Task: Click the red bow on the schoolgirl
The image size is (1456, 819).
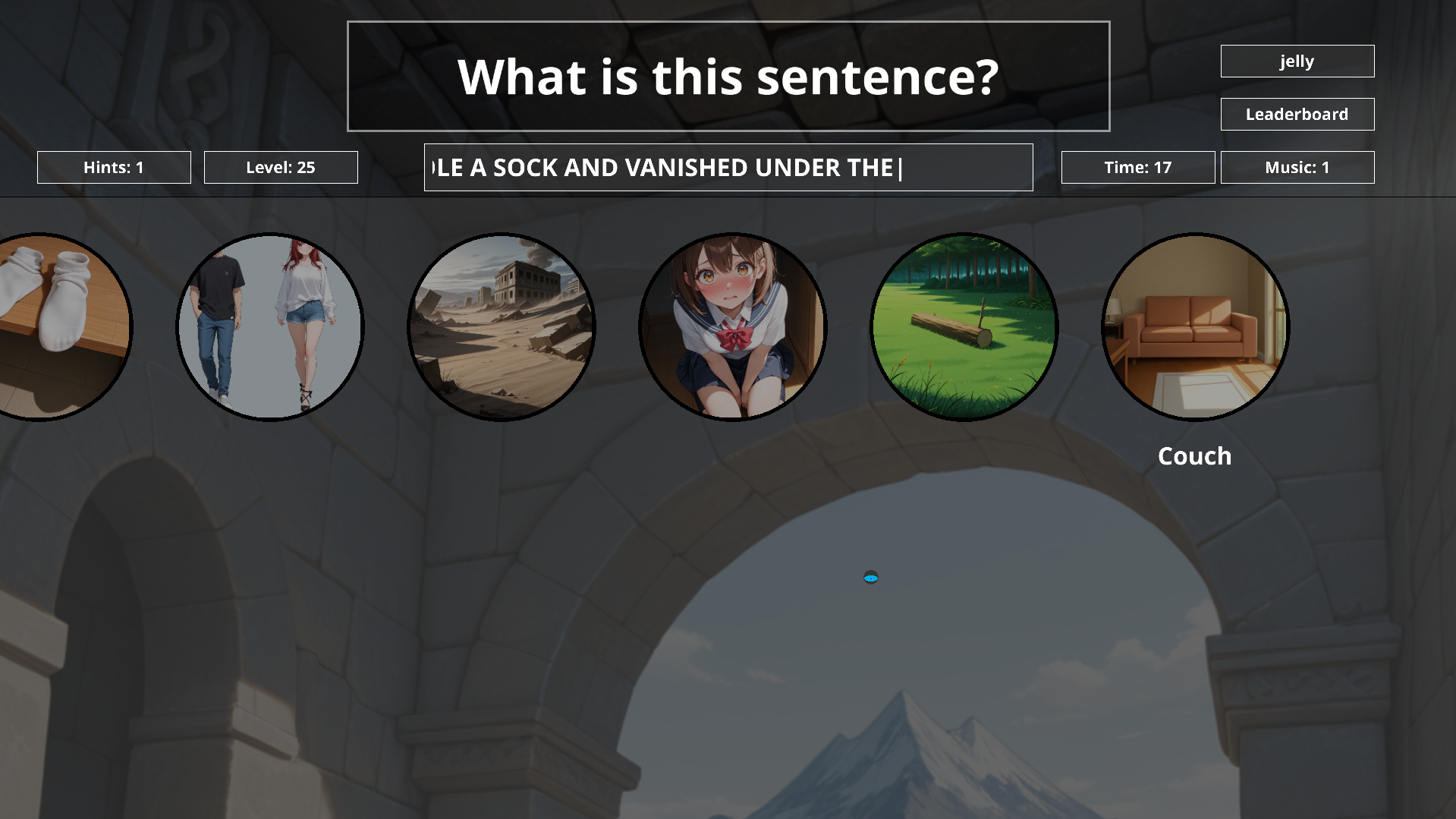Action: click(733, 335)
